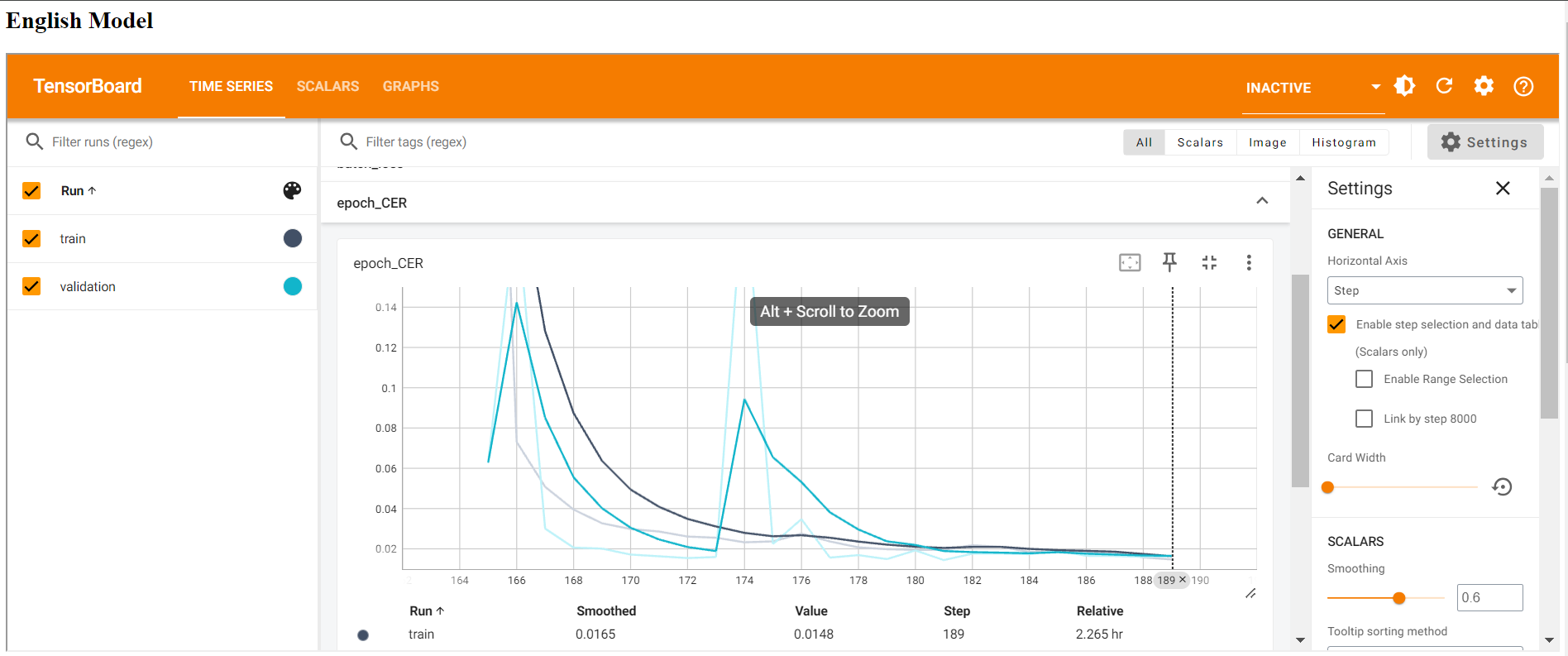Uncheck the train run checkbox
Screen dimensions: 1568x656
point(31,239)
